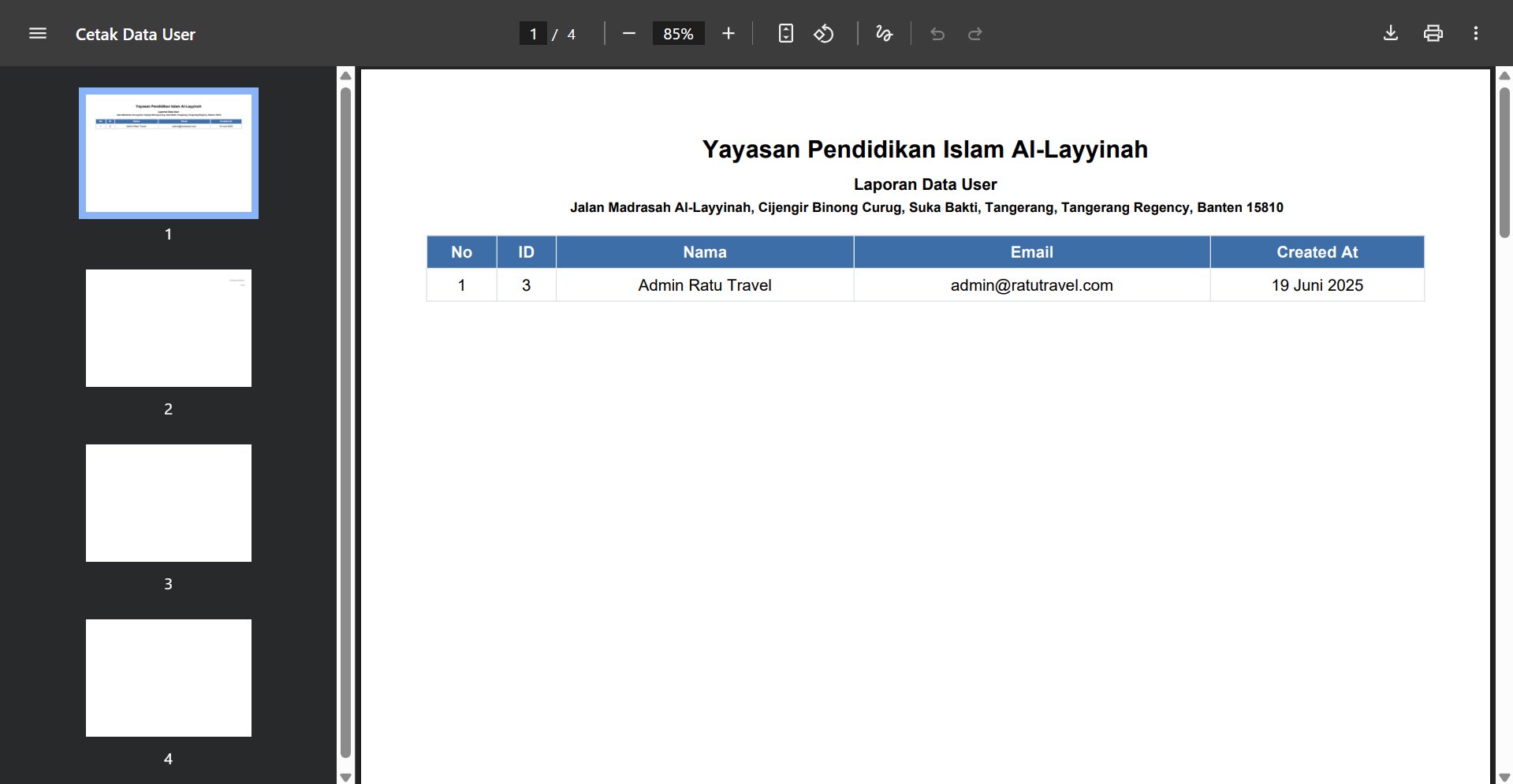Select the draw annotation tool
The width and height of the screenshot is (1513, 784).
tap(884, 33)
